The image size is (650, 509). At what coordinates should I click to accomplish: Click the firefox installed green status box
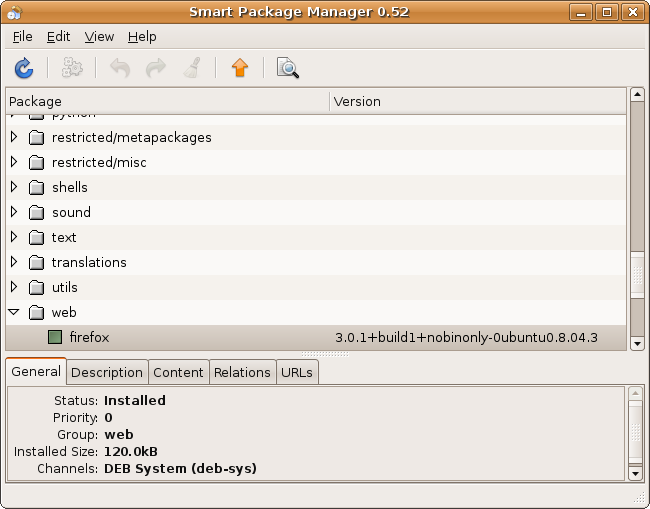coord(55,337)
